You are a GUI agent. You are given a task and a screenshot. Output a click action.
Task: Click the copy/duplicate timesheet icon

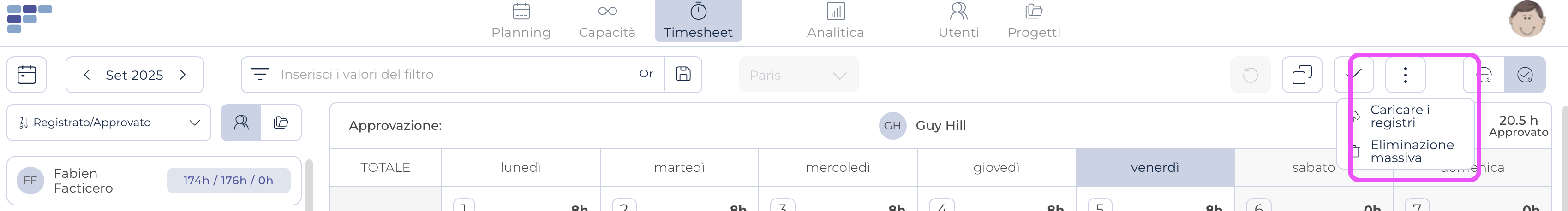(1301, 75)
